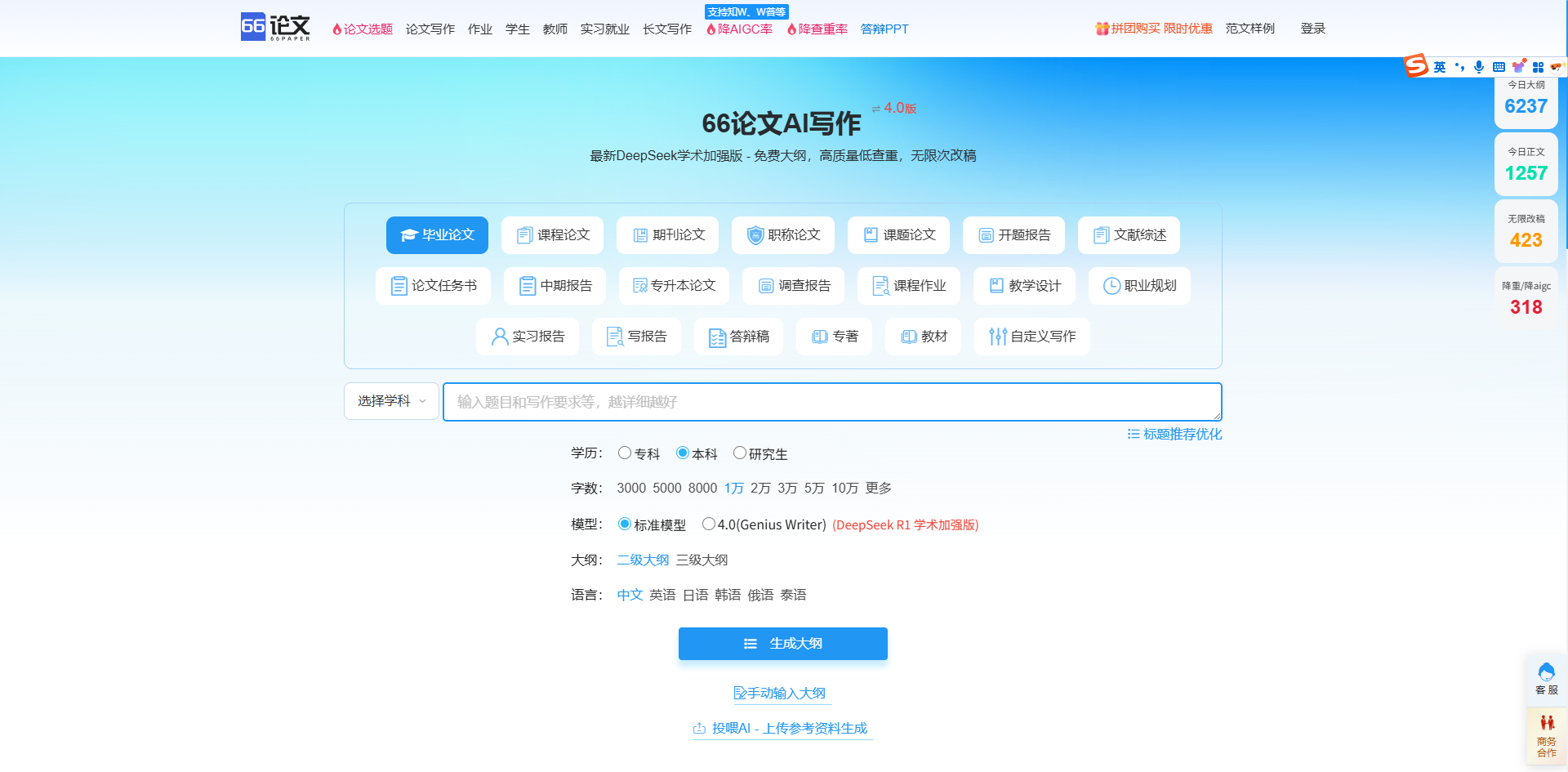
Task: Choose the 自定义写作 icon
Action: [x=996, y=337]
